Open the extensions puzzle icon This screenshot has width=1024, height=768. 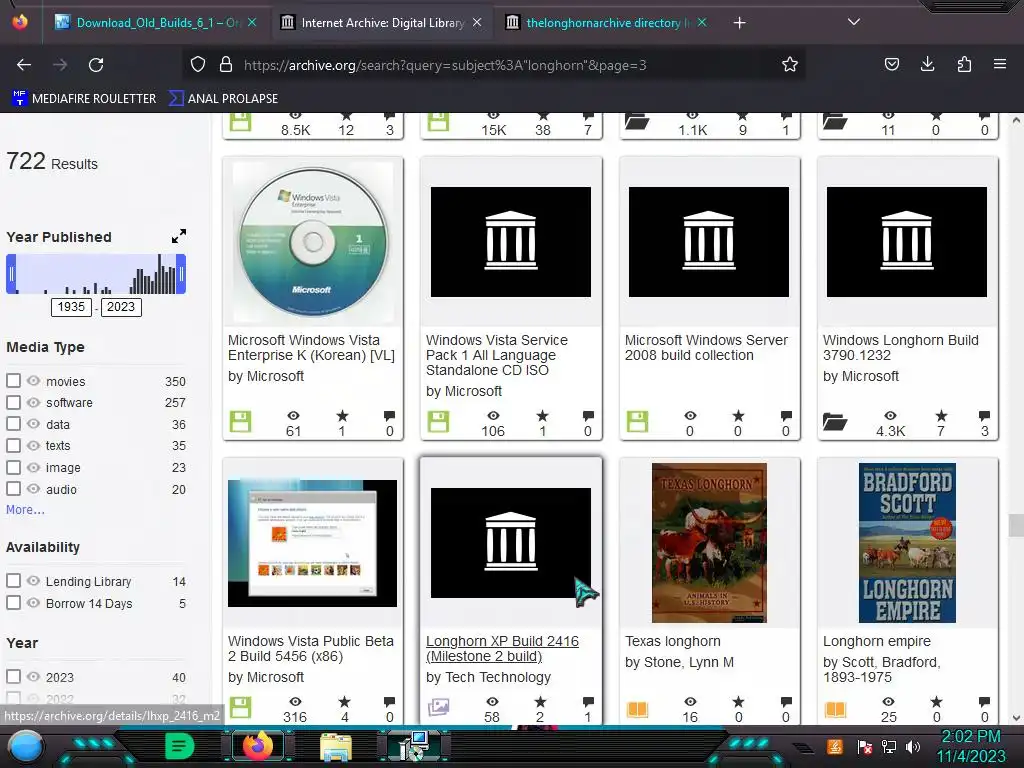coord(964,65)
